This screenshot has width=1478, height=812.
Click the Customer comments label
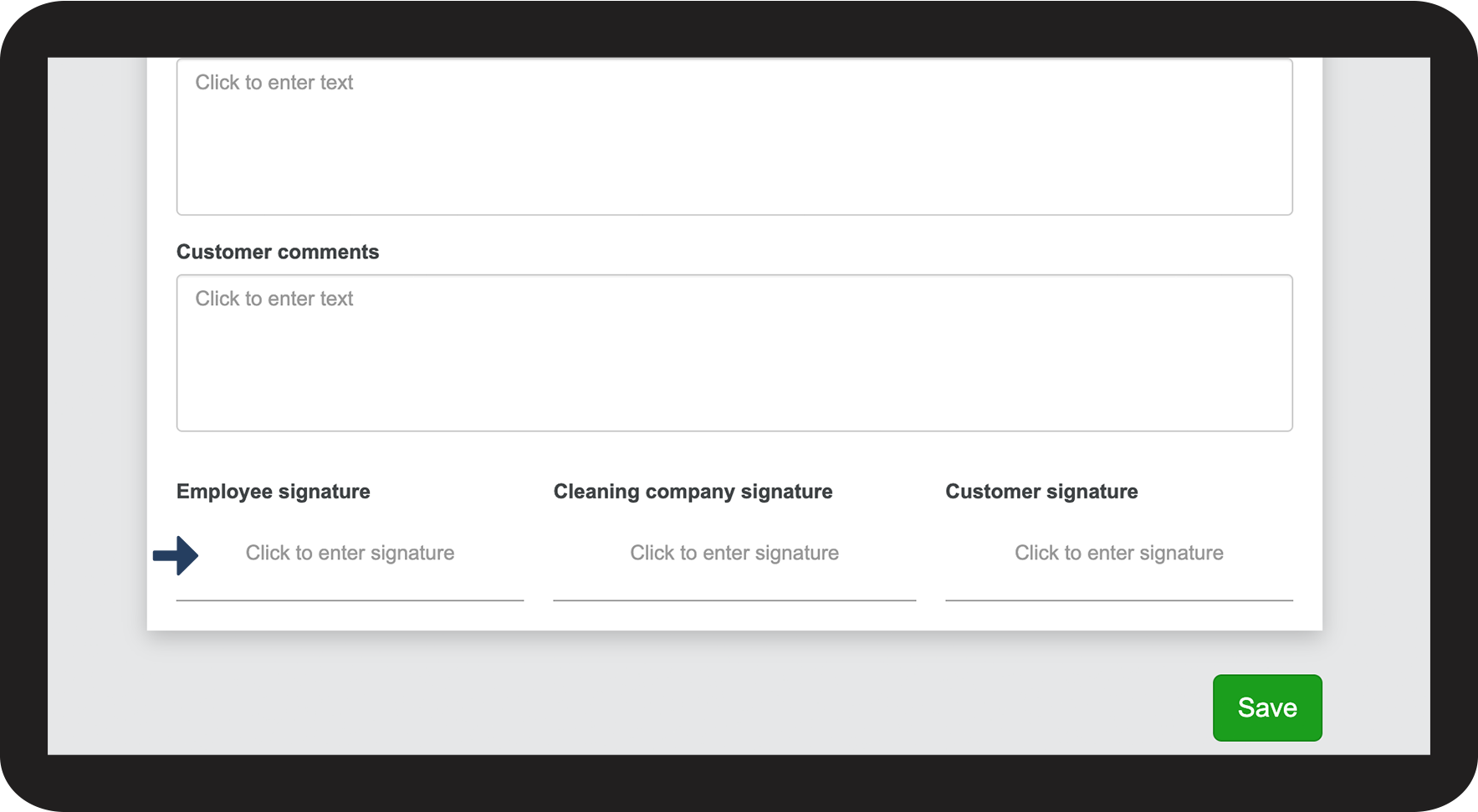(278, 252)
